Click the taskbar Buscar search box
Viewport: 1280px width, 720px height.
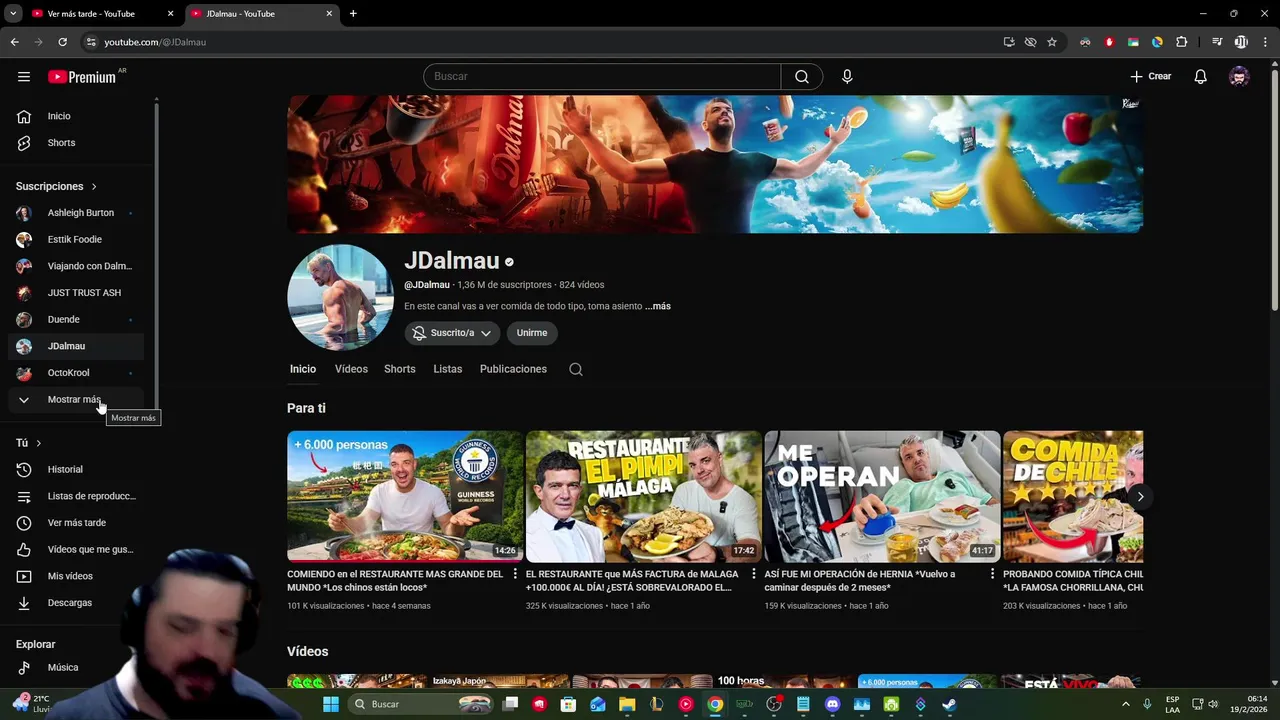421,704
